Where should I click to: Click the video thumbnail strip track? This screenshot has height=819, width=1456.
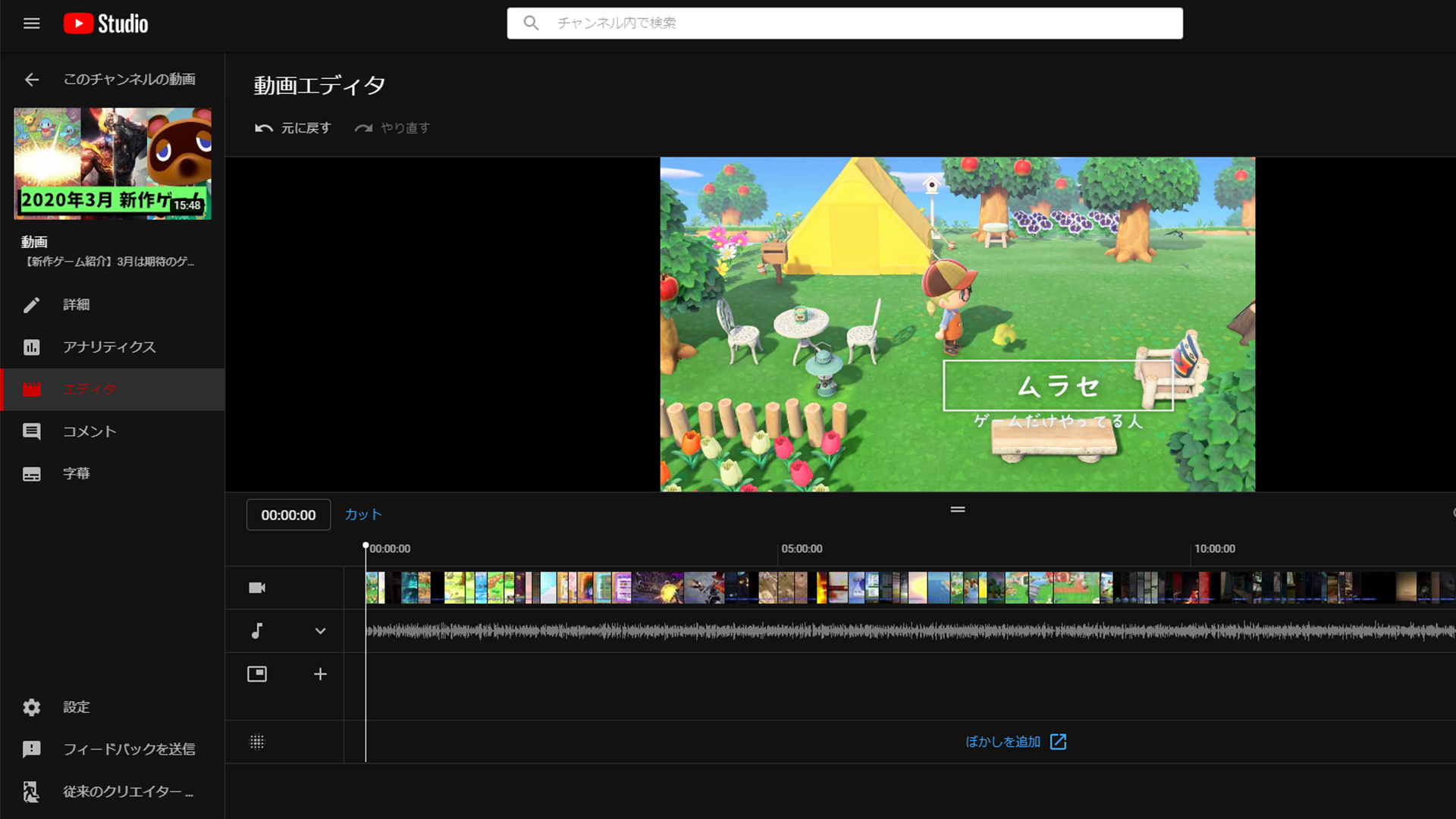(910, 588)
